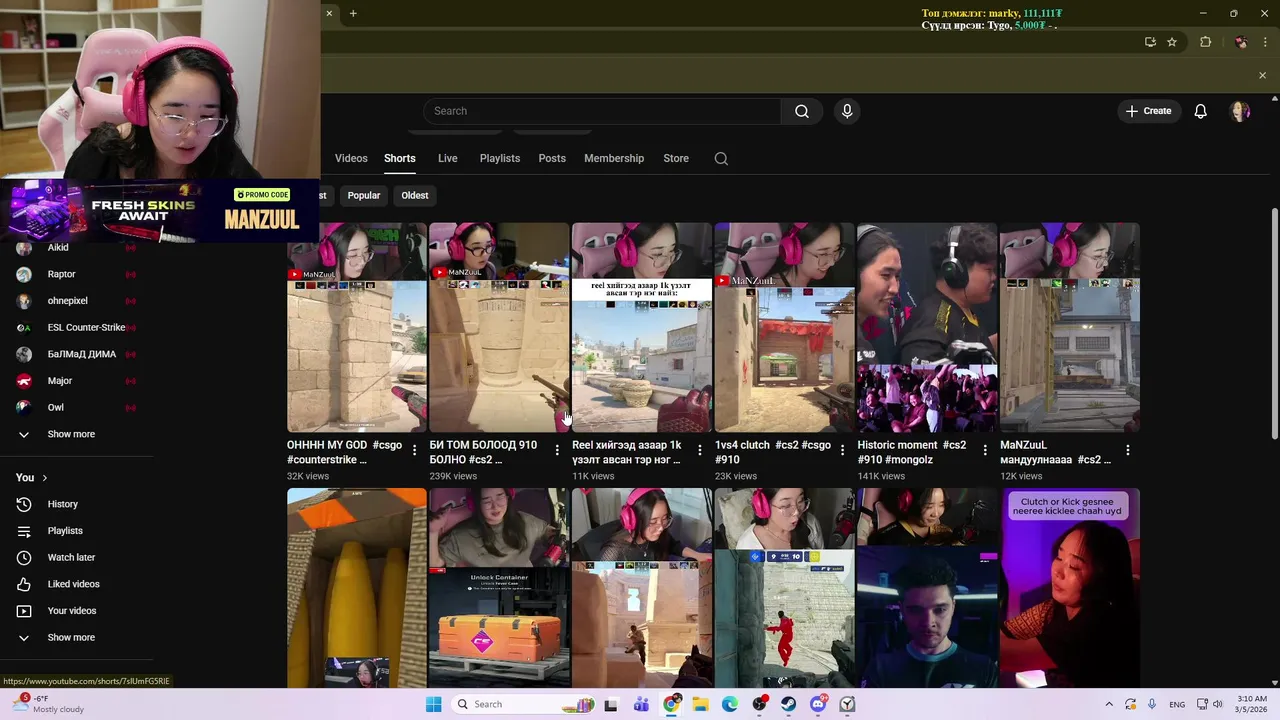This screenshot has height=720, width=1280.
Task: Click the Windows taskbar search box
Action: pyautogui.click(x=523, y=704)
